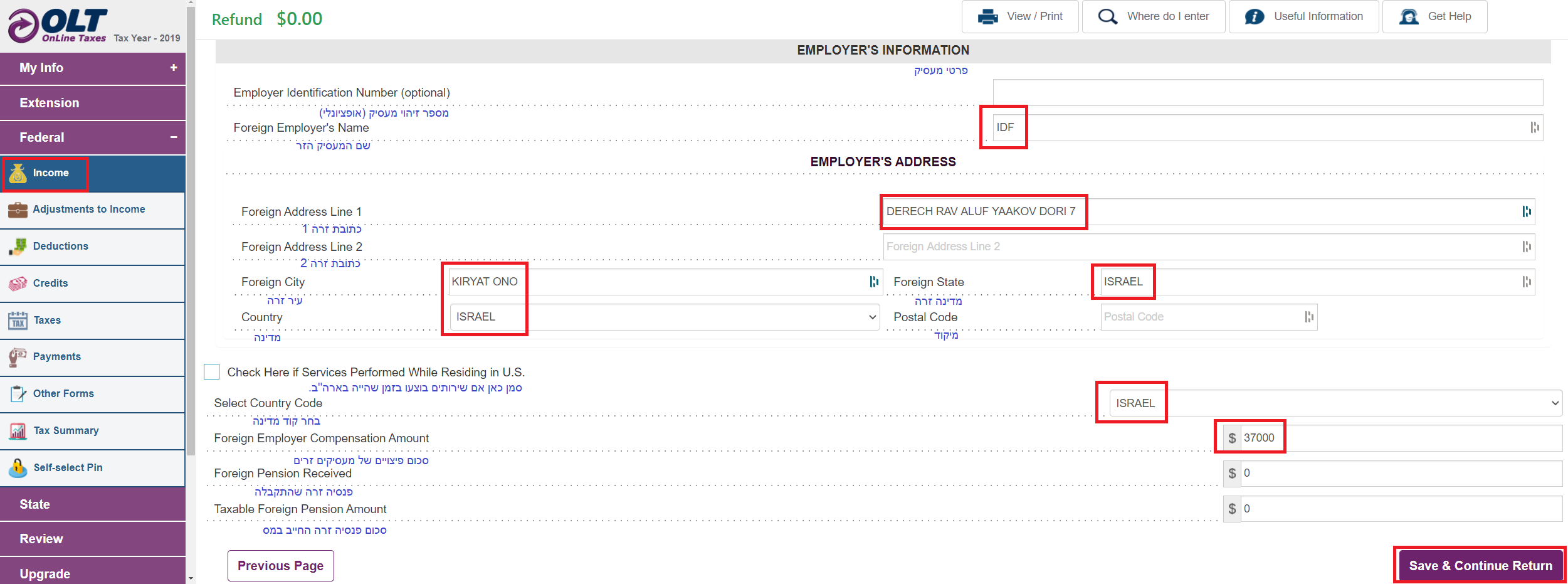
Task: Click the Income money bag icon
Action: click(x=18, y=173)
